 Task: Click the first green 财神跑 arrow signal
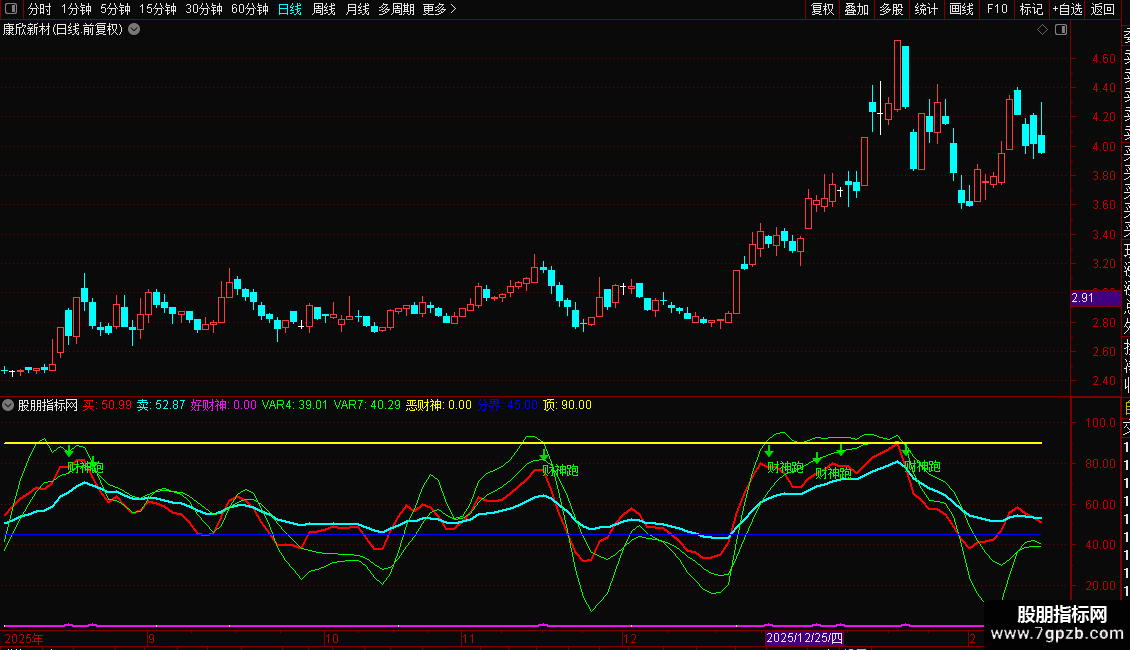(x=69, y=452)
